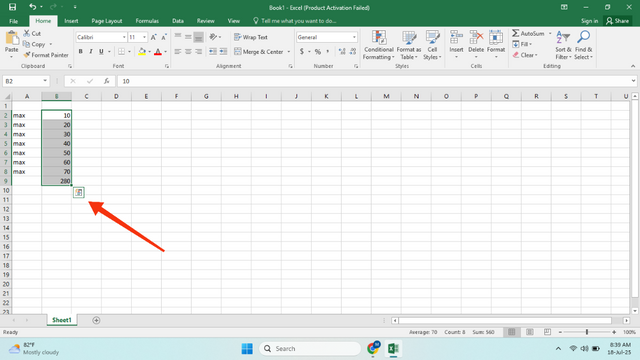Viewport: 640px width, 360px height.
Task: Click the Sheet1 tab
Action: 62,320
